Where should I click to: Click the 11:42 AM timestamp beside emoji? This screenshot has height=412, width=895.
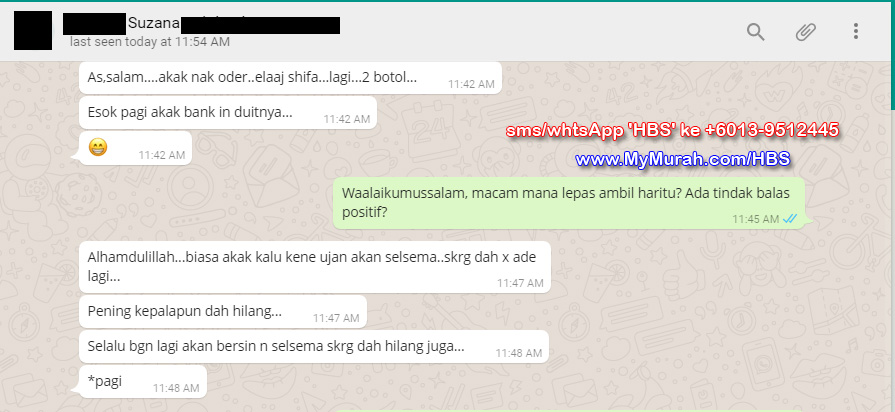pyautogui.click(x=162, y=155)
